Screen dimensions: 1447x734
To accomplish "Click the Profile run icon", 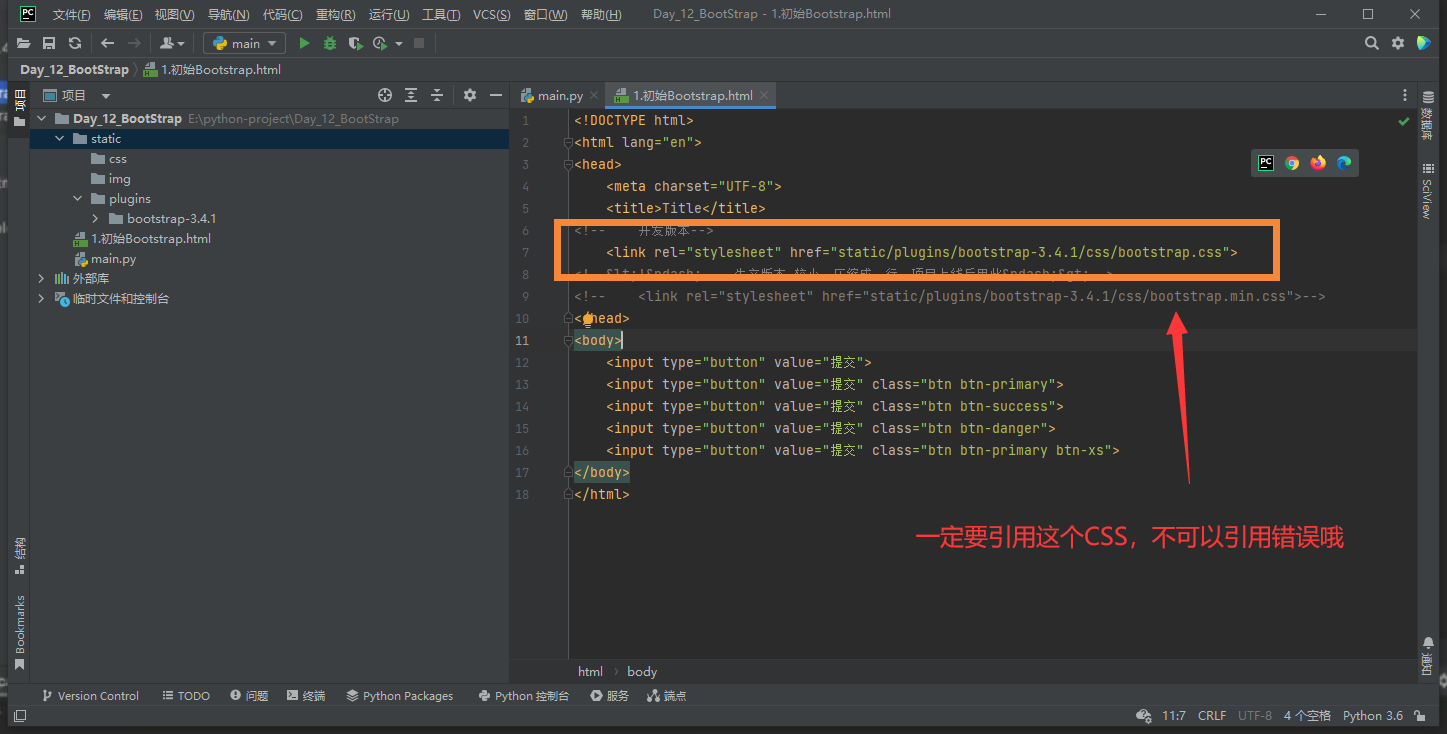I will tap(380, 43).
